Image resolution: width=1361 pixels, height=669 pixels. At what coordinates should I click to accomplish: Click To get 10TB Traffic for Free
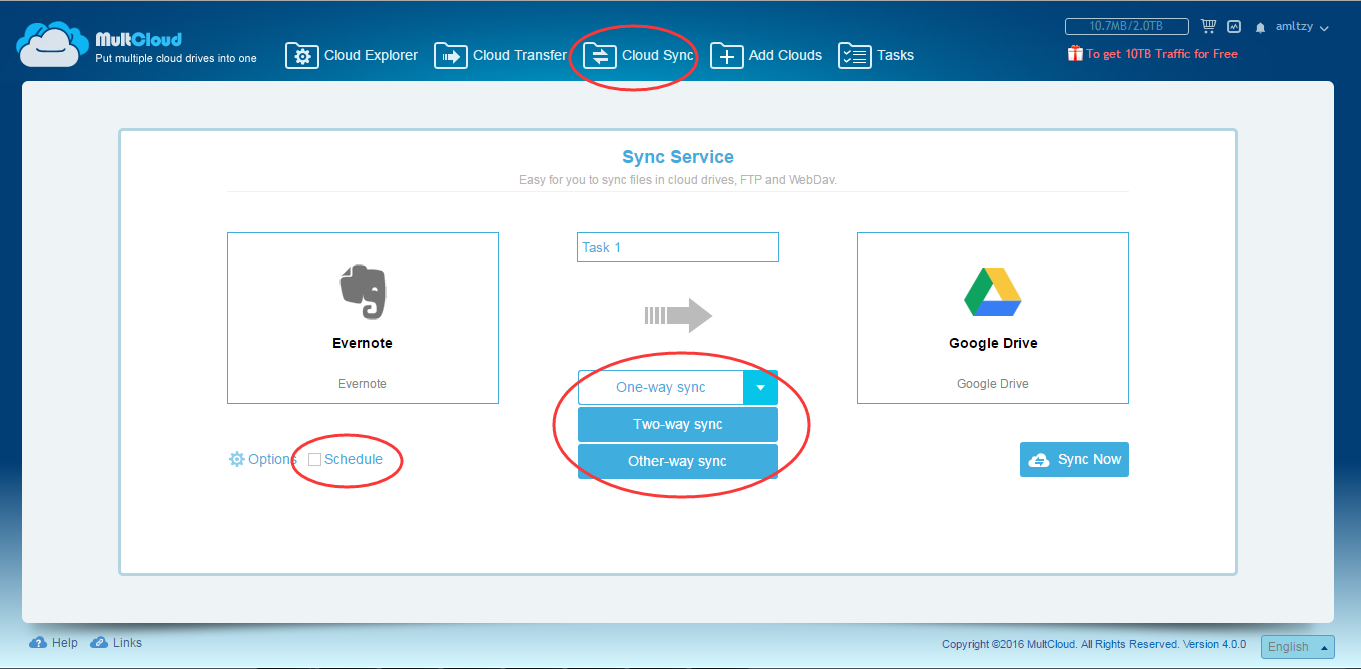(x=1162, y=54)
